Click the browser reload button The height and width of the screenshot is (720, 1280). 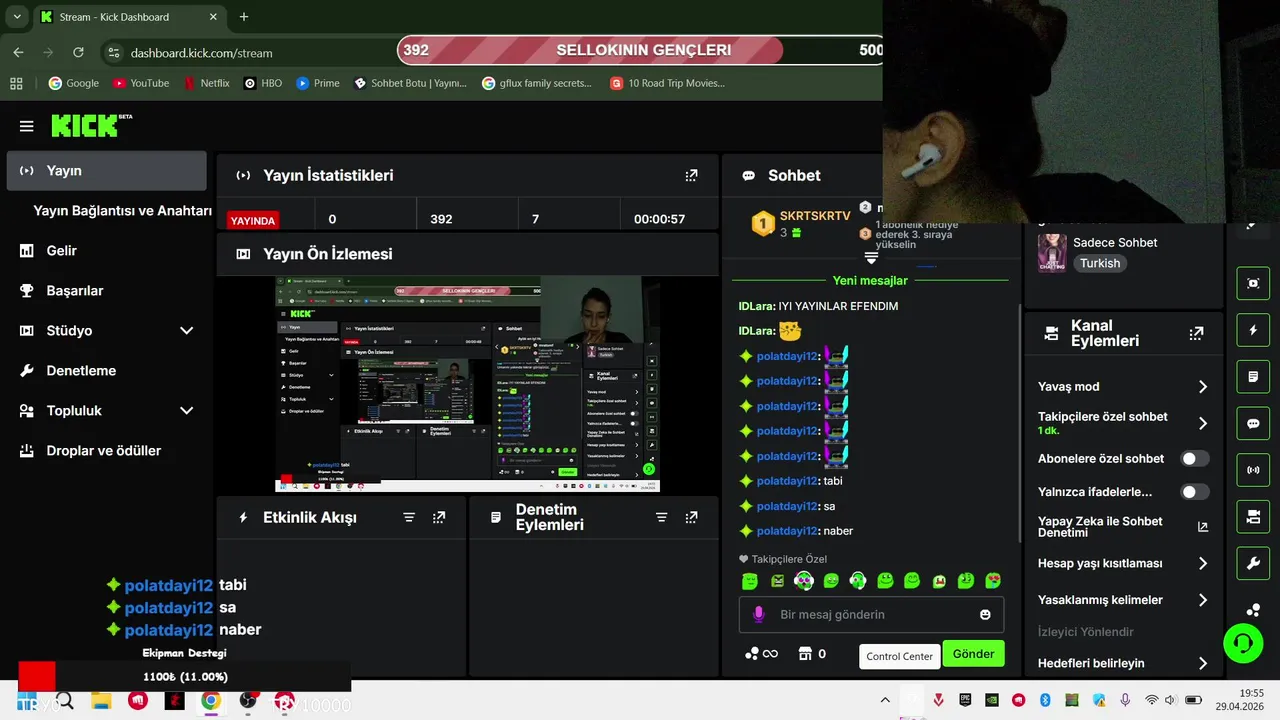[x=79, y=52]
